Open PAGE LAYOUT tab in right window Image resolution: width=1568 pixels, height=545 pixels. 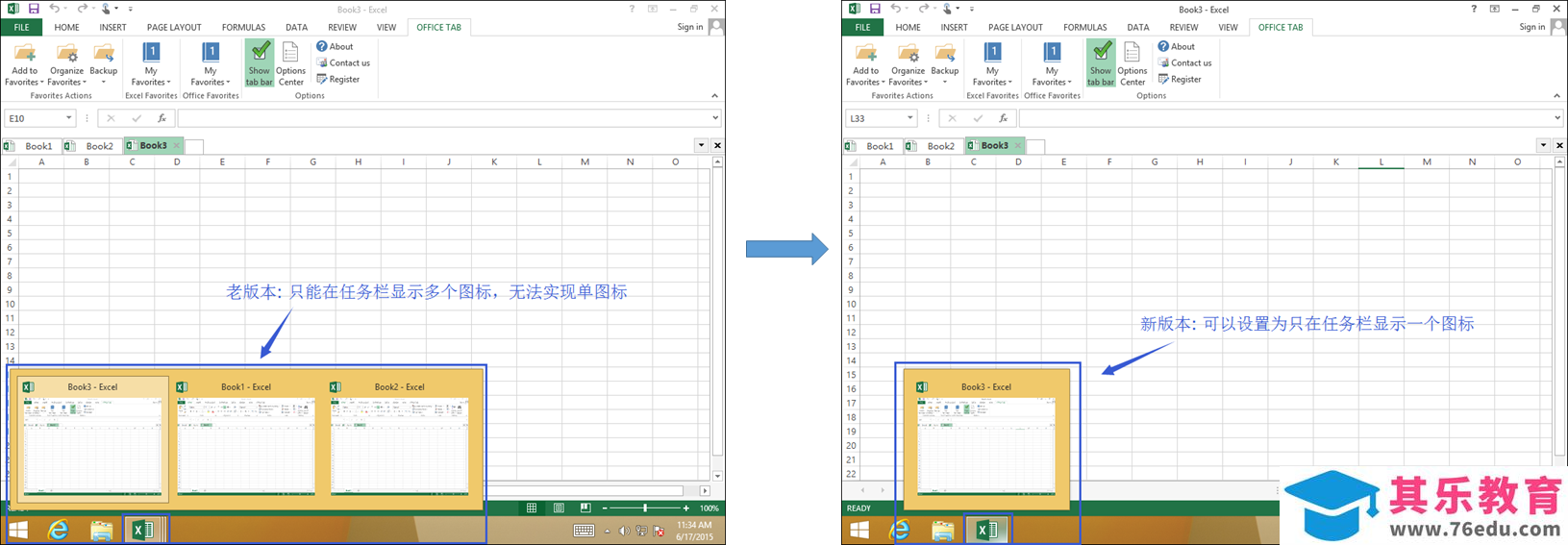pos(1015,27)
